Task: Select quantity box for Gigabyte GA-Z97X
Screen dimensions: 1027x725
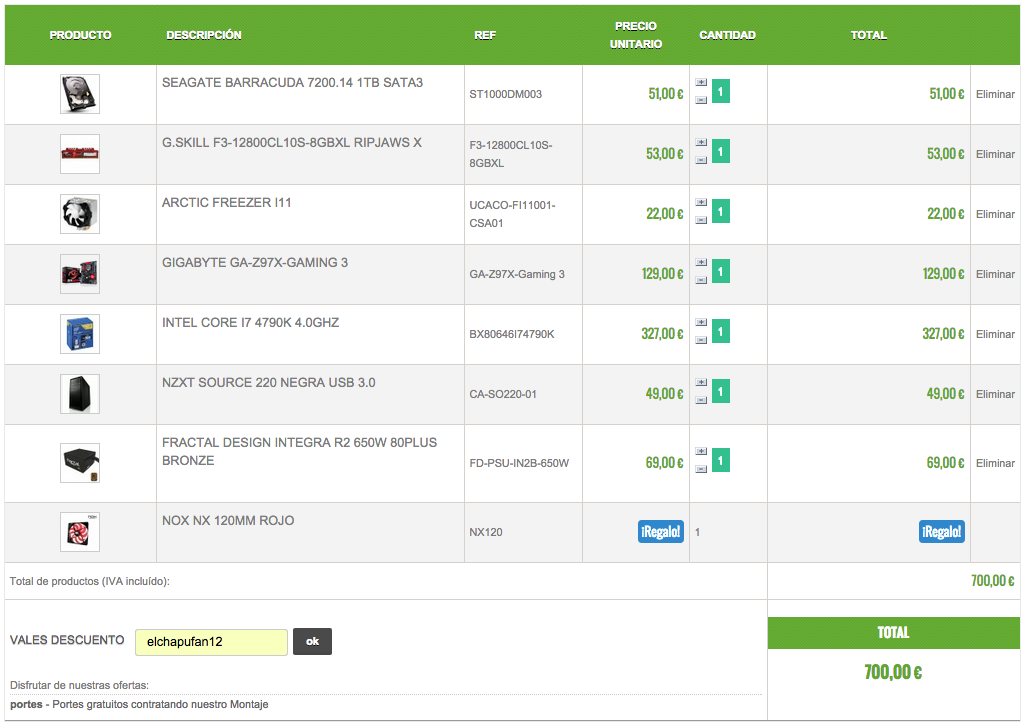Action: (x=720, y=271)
